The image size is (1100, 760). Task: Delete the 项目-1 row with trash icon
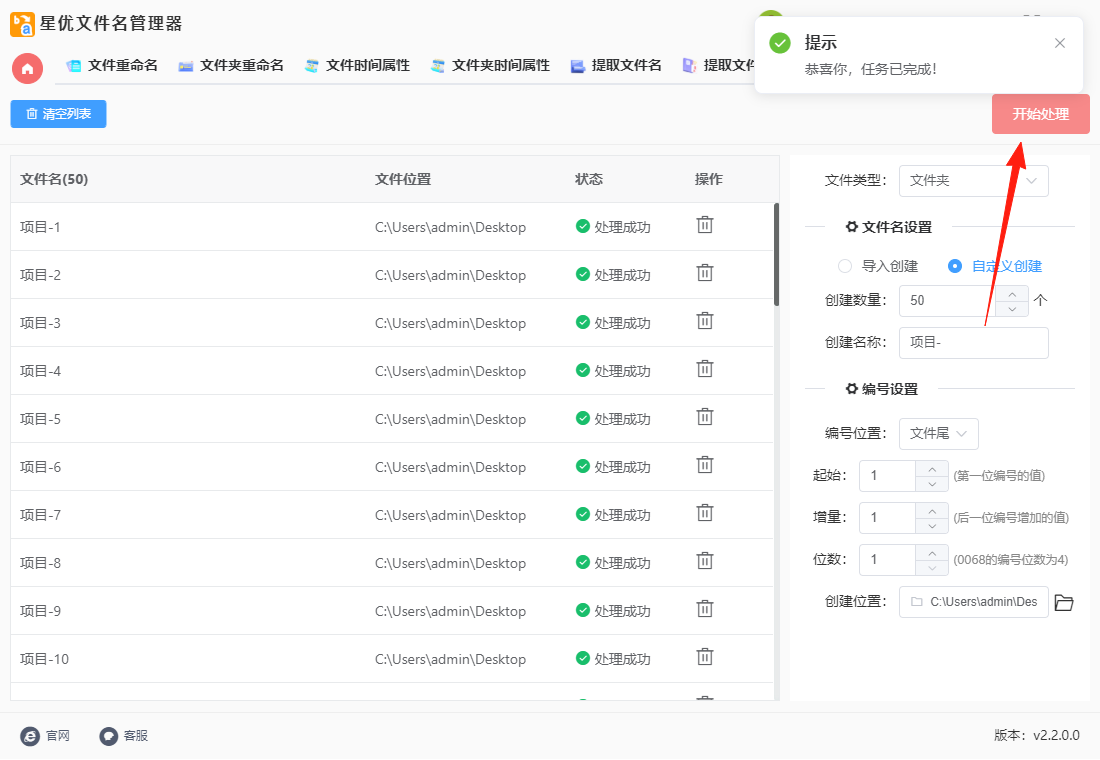click(704, 225)
